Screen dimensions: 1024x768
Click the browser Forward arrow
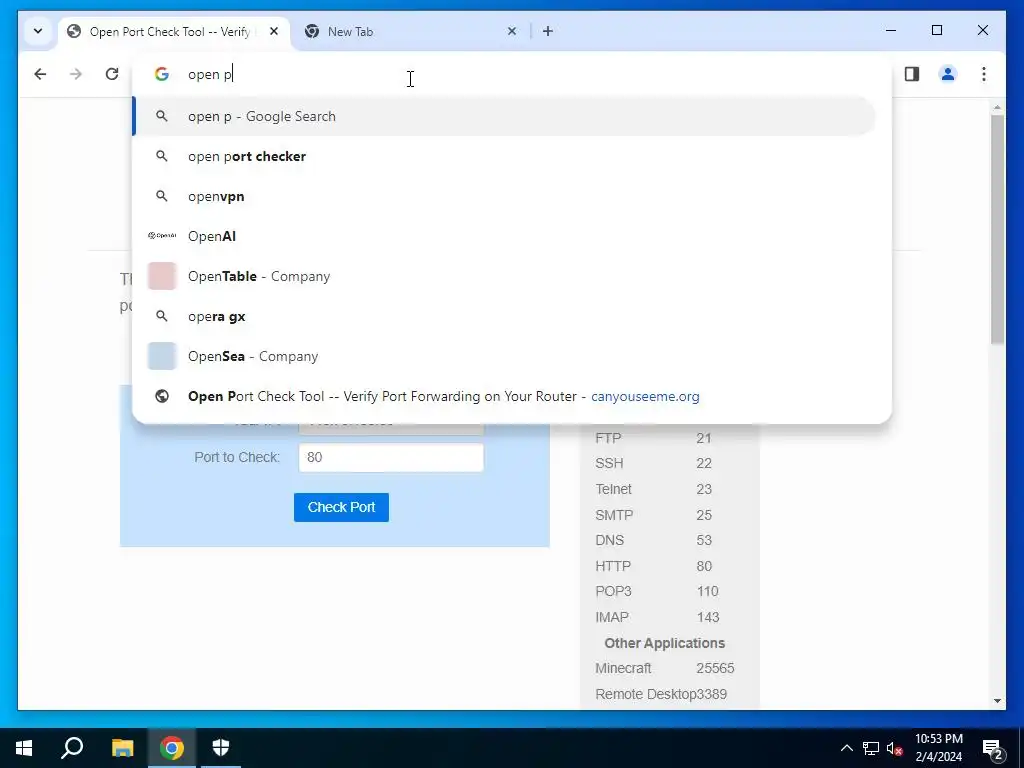click(76, 74)
